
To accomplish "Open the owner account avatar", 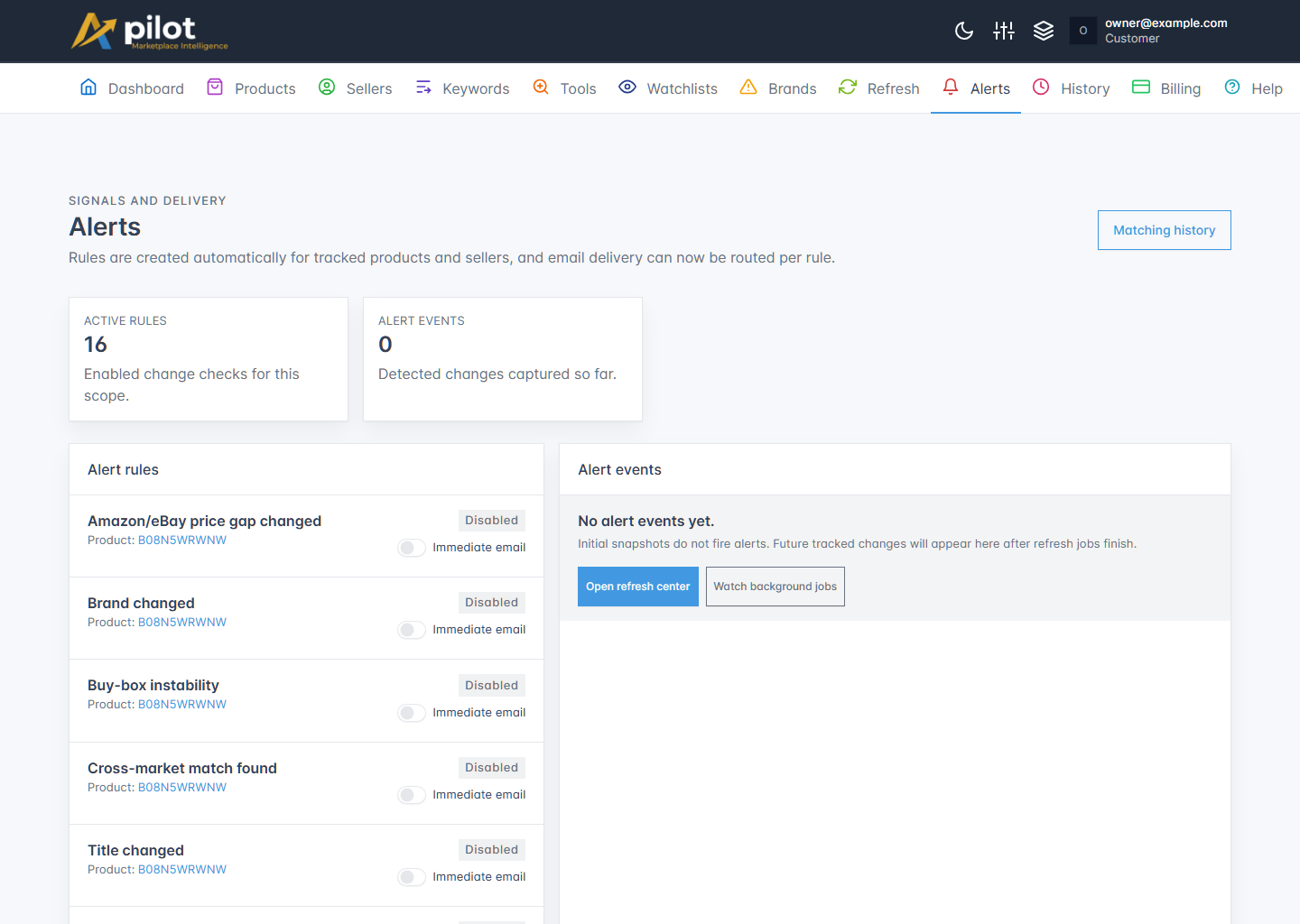I will [x=1083, y=31].
